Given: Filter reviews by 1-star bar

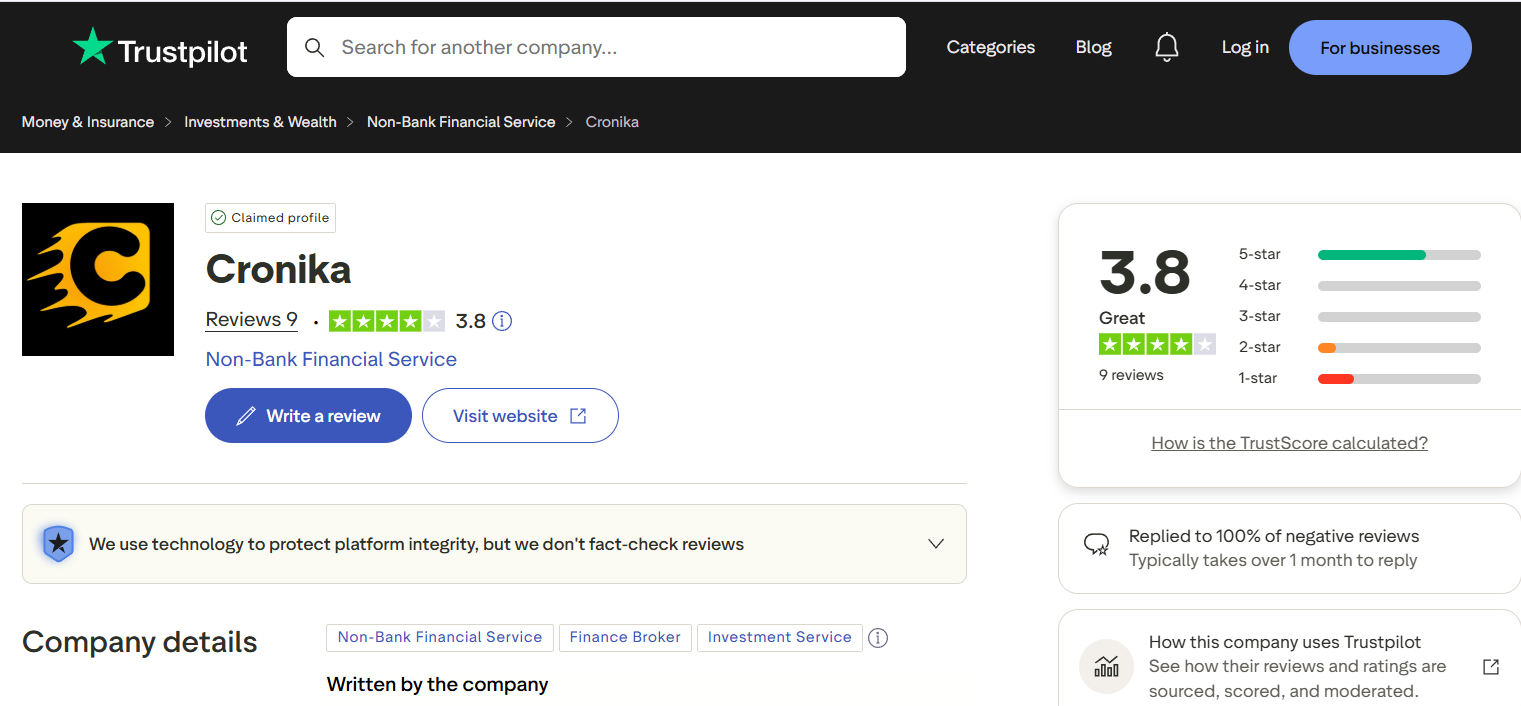Looking at the screenshot, I should coord(1398,379).
